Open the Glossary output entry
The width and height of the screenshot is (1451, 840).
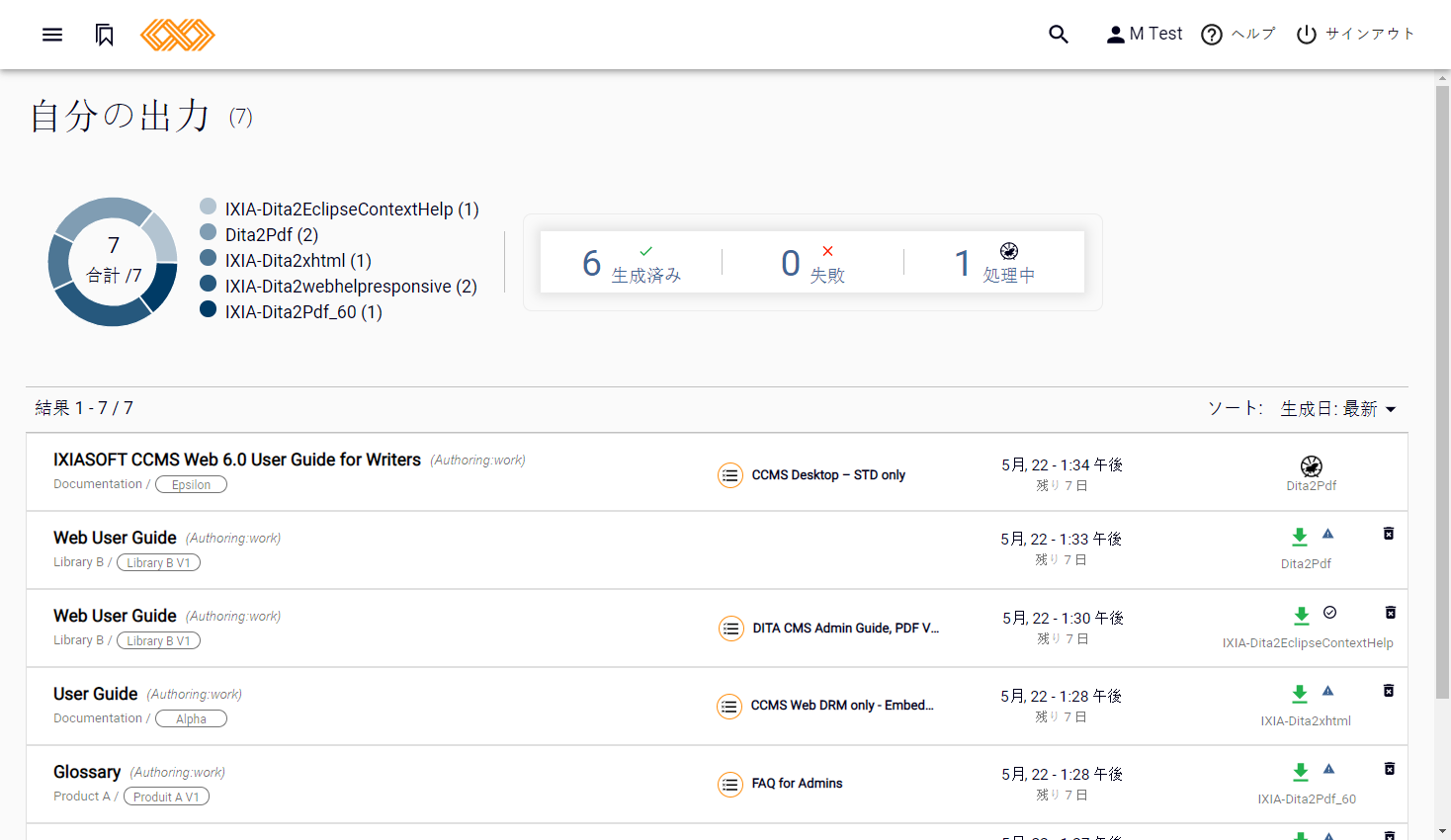[x=87, y=772]
